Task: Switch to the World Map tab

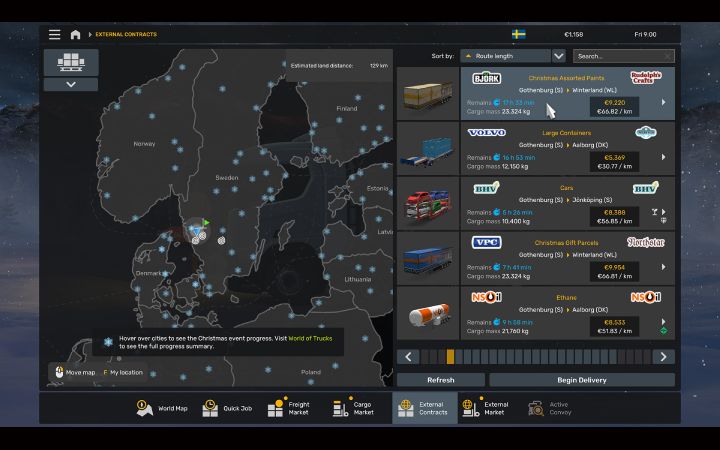Action: click(x=159, y=408)
